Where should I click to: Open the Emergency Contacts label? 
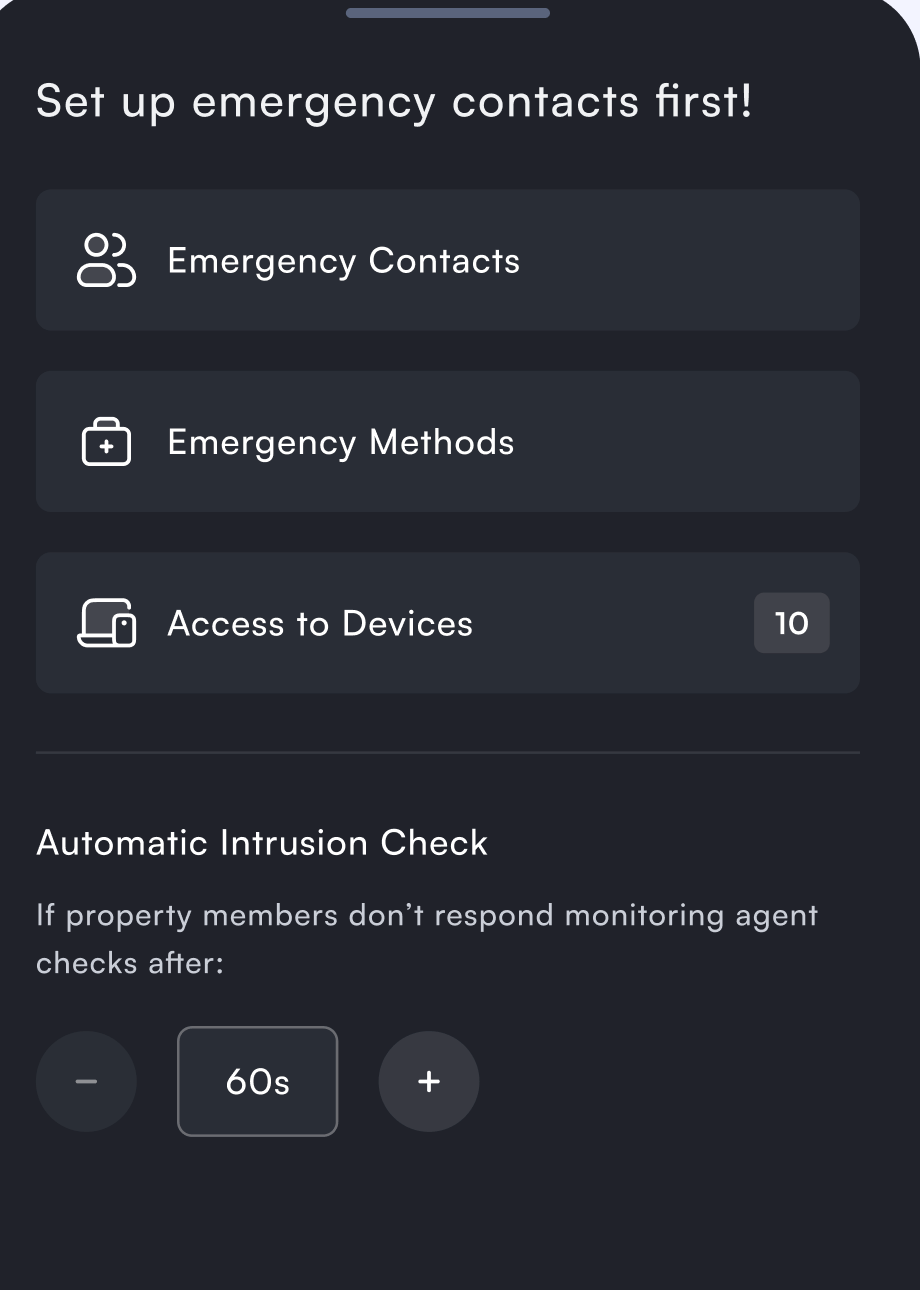[344, 261]
